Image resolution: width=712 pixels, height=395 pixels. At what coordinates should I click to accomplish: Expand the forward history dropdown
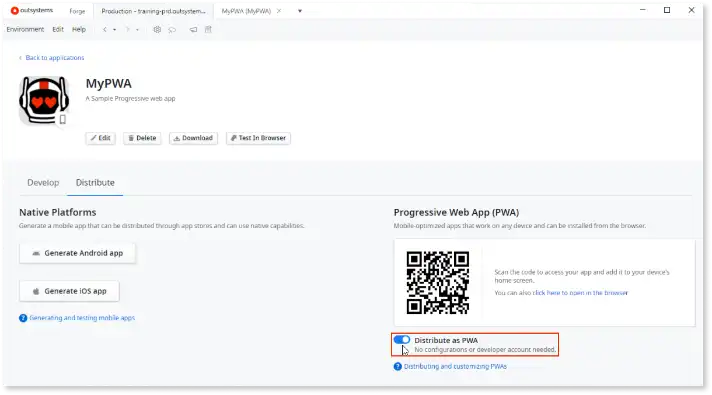(x=137, y=30)
